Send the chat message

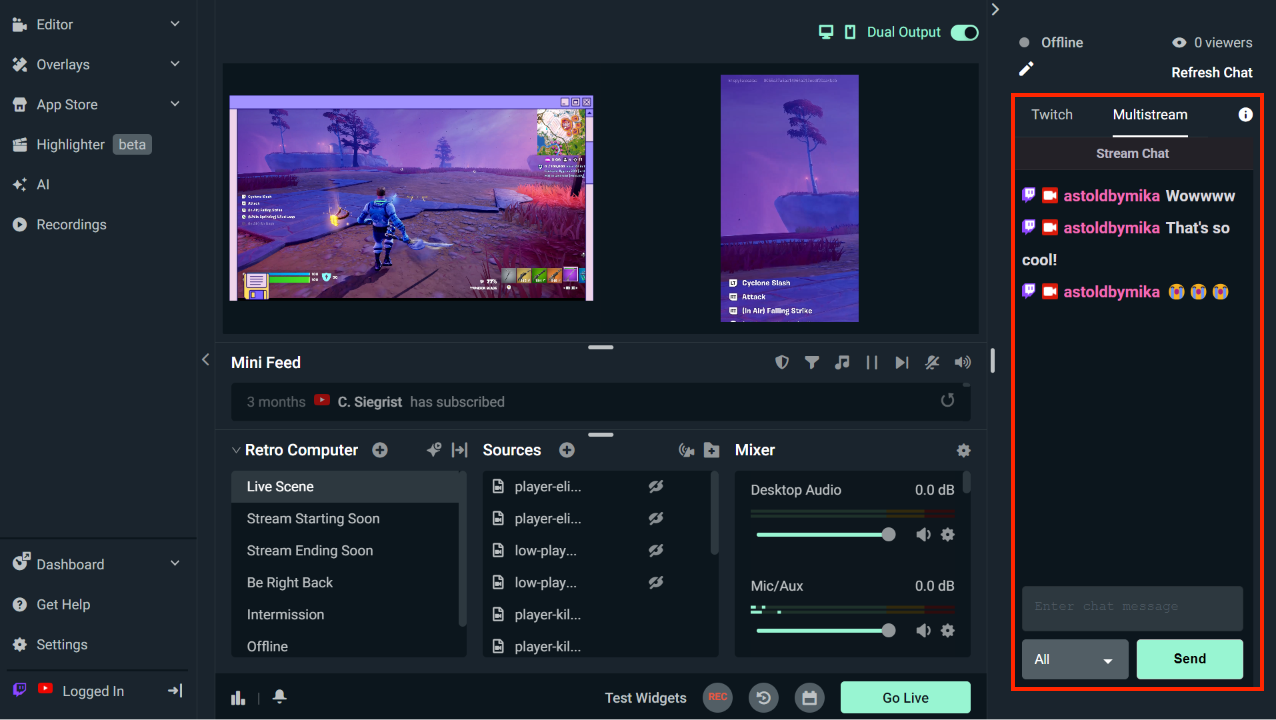[x=1190, y=659]
